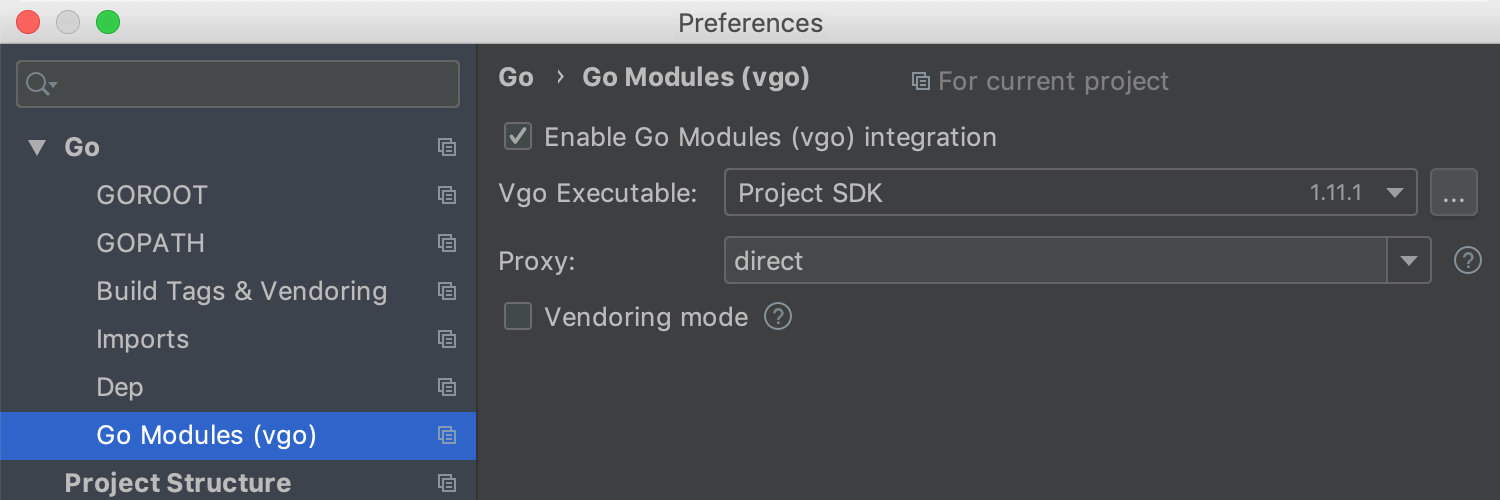Viewport: 1500px width, 500px height.
Task: Click the project-level icon beside Imports
Action: coord(447,339)
